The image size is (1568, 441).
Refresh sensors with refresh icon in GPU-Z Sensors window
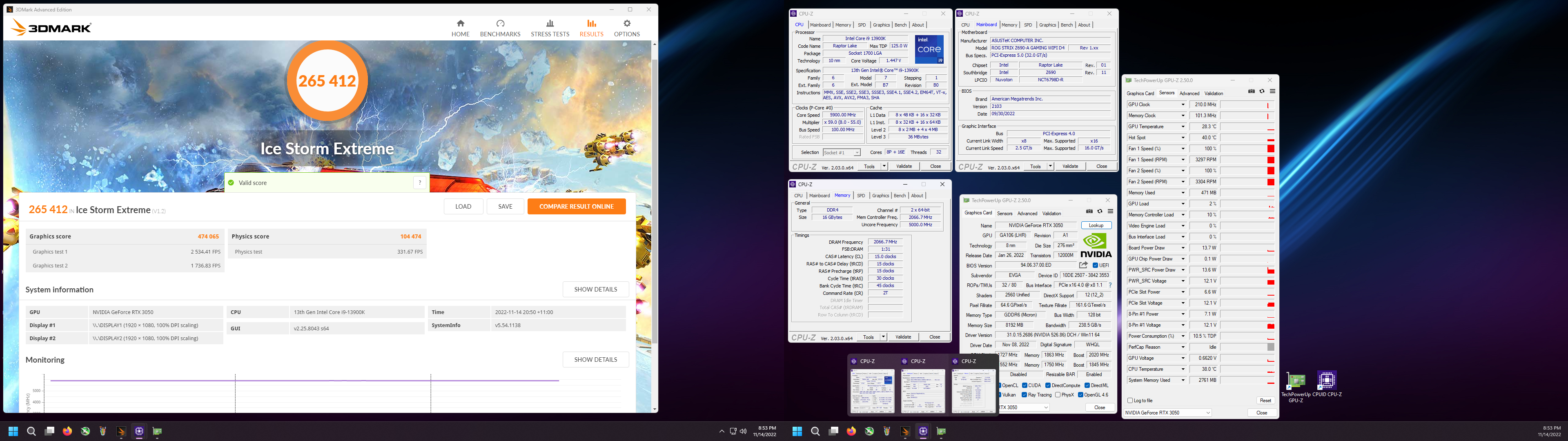(x=1262, y=91)
